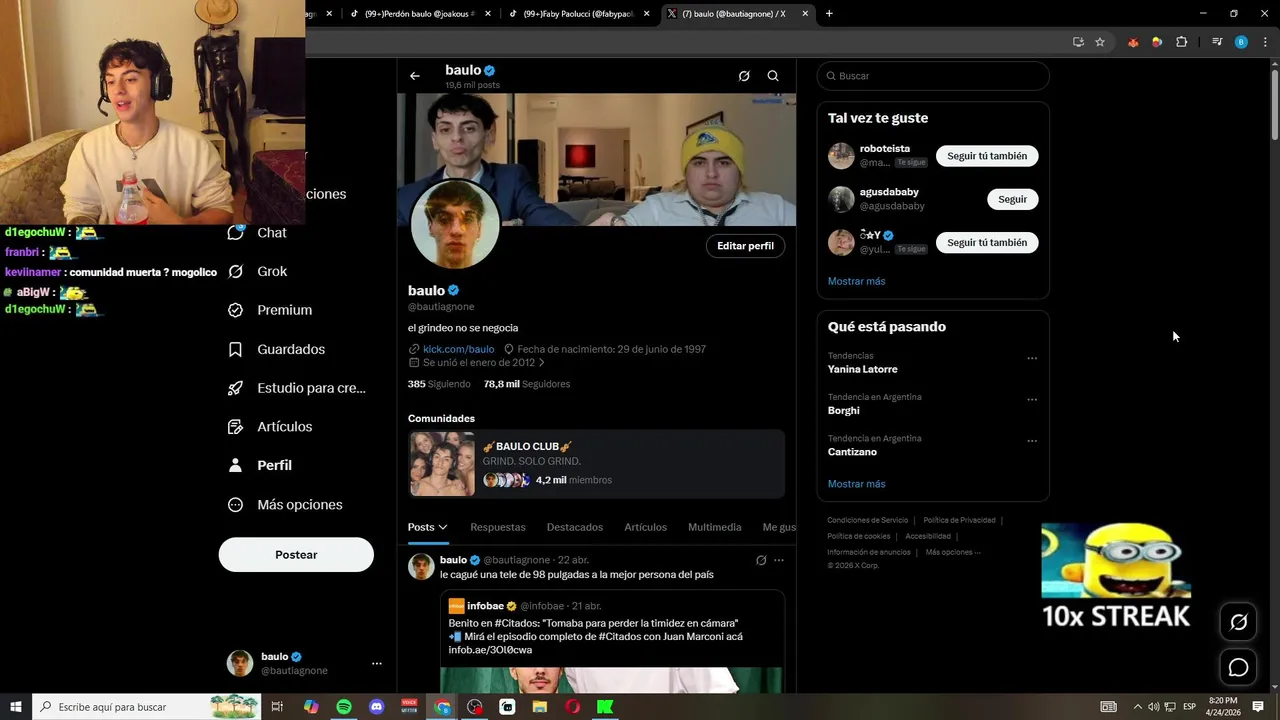The image size is (1280, 720).
Task: Open the Windows Start menu
Action: (x=15, y=707)
